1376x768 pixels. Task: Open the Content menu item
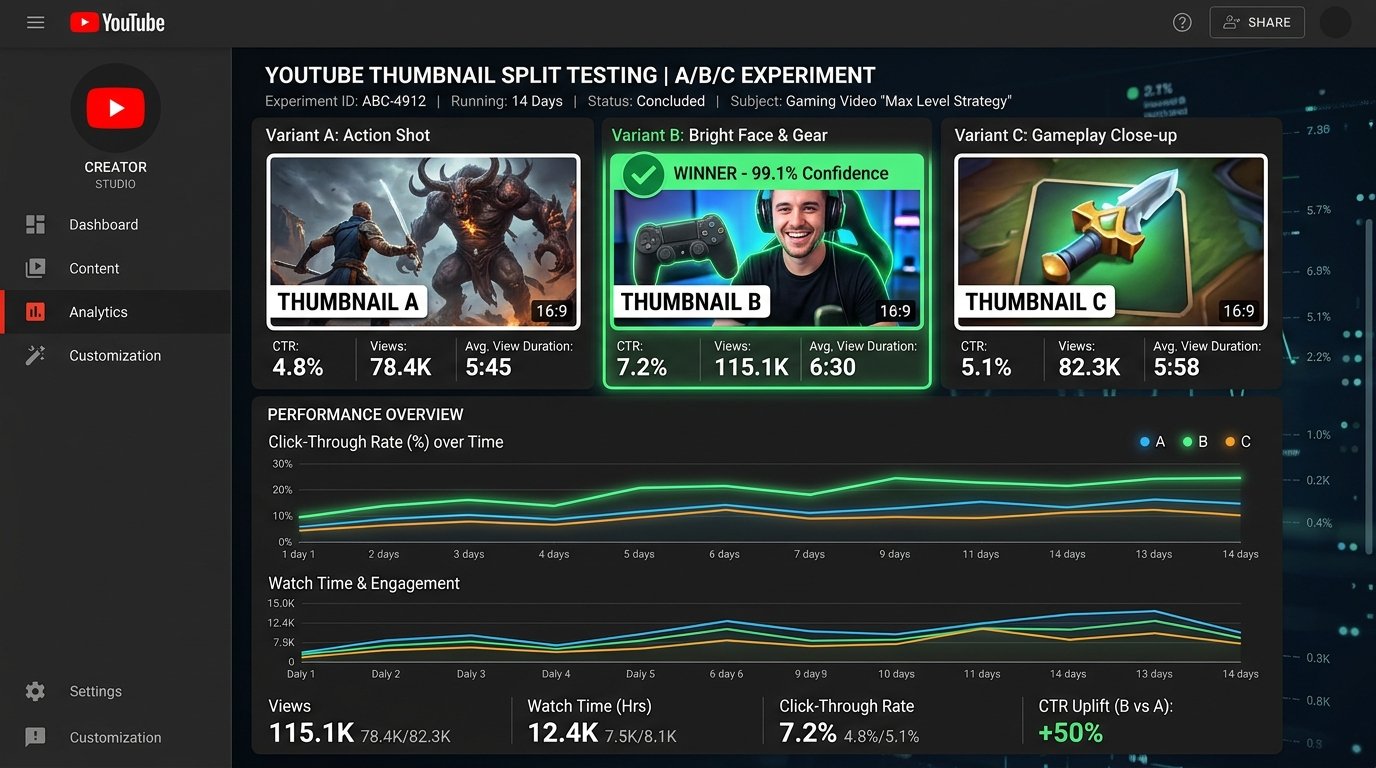pos(116,268)
